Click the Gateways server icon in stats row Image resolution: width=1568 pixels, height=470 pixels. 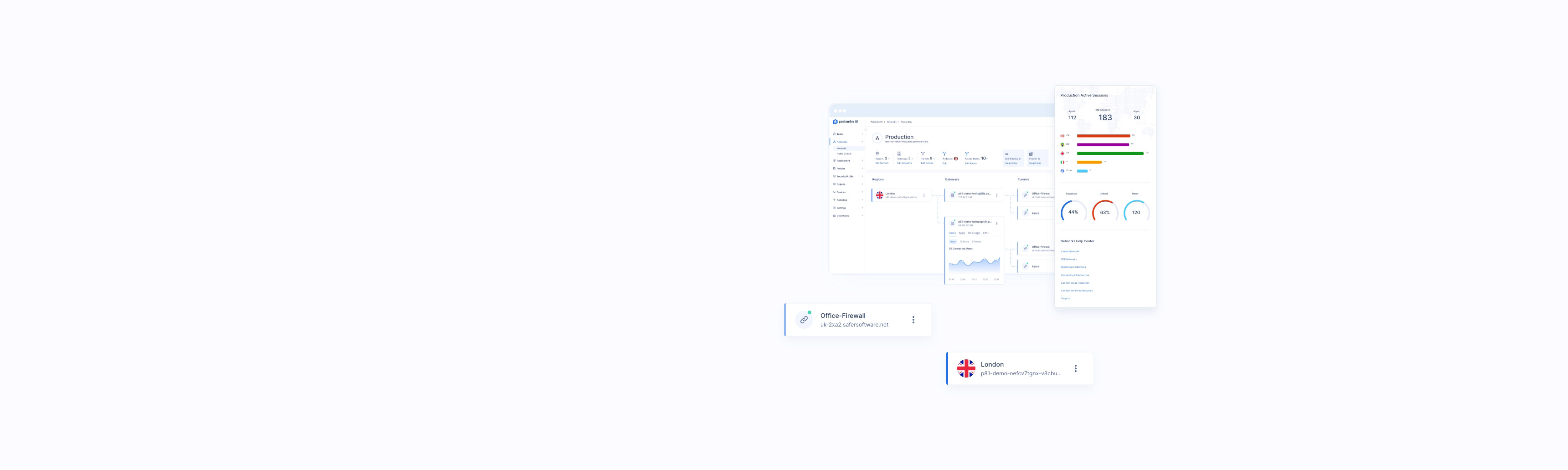pos(899,154)
